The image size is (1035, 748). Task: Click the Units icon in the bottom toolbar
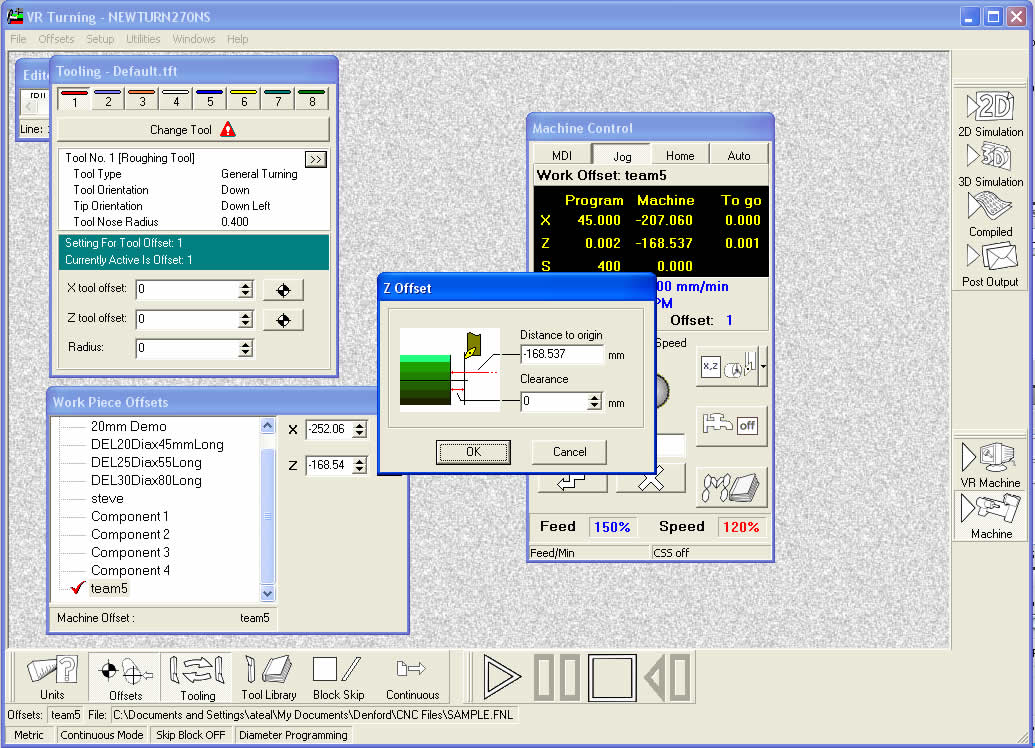pos(51,677)
